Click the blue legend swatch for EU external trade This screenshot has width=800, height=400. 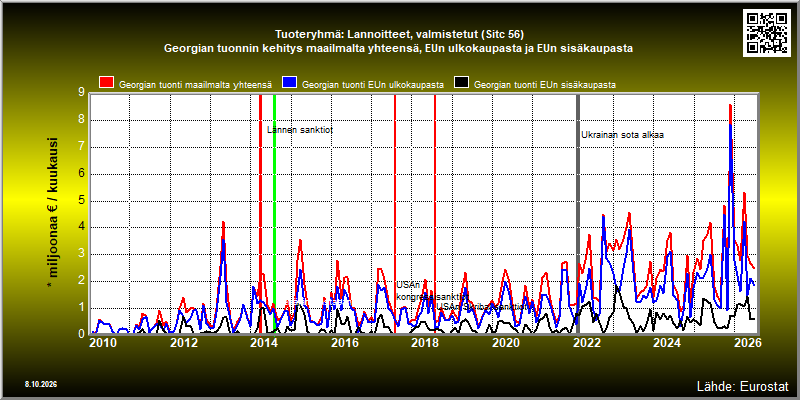pyautogui.click(x=290, y=83)
